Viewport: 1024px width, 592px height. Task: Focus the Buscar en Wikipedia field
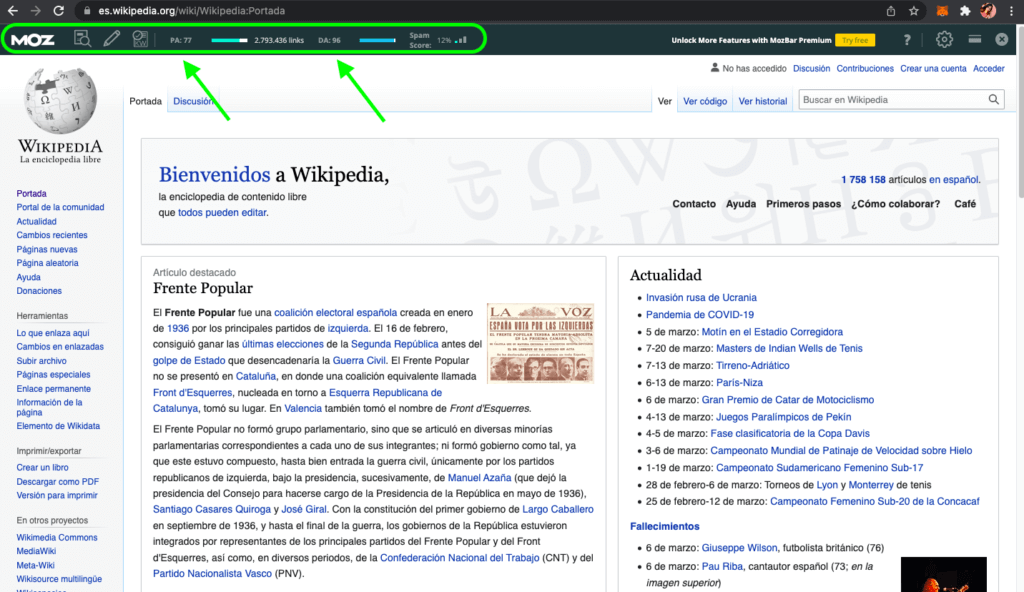(x=890, y=100)
